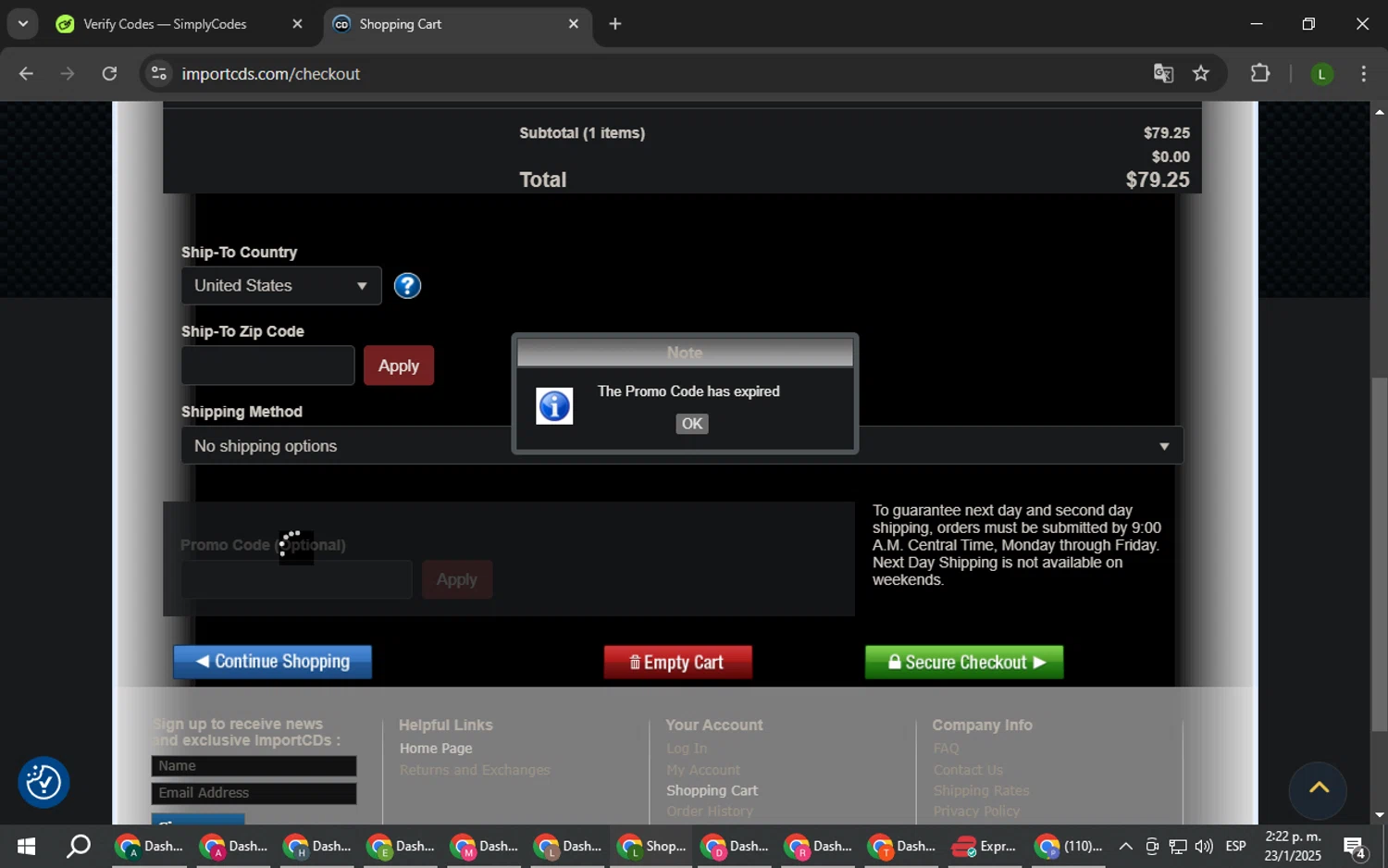Reload the checkout page
This screenshot has width=1388, height=868.
click(x=109, y=74)
